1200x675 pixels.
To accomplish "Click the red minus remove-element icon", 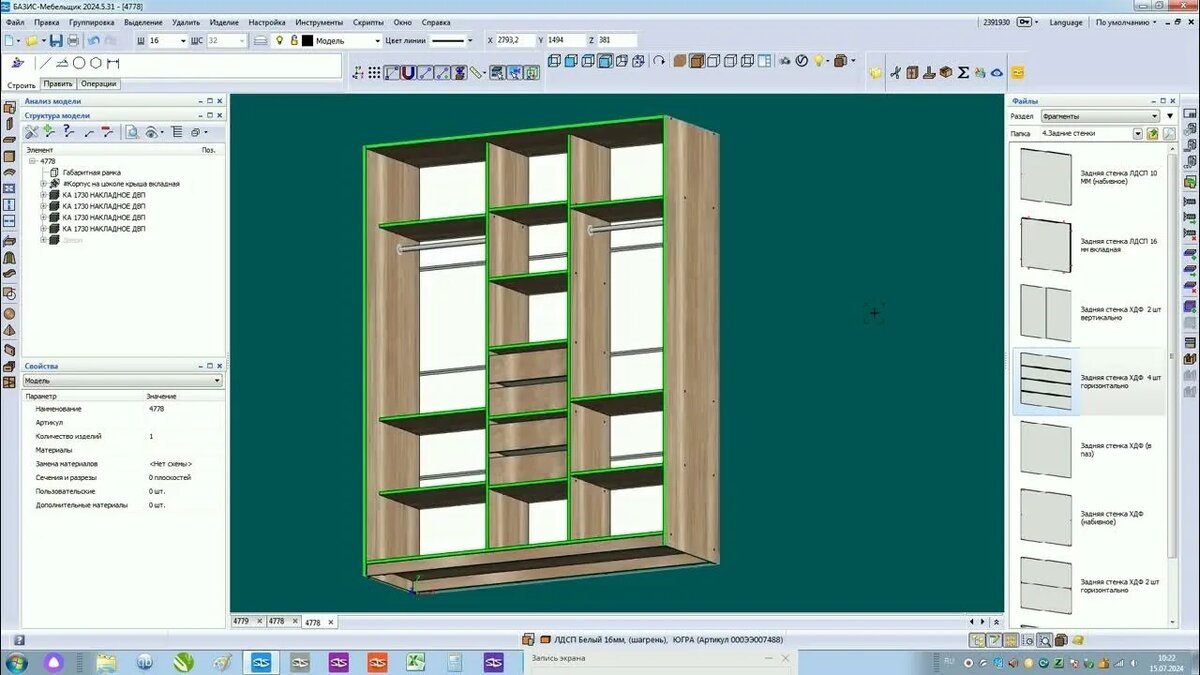I will click(106, 132).
